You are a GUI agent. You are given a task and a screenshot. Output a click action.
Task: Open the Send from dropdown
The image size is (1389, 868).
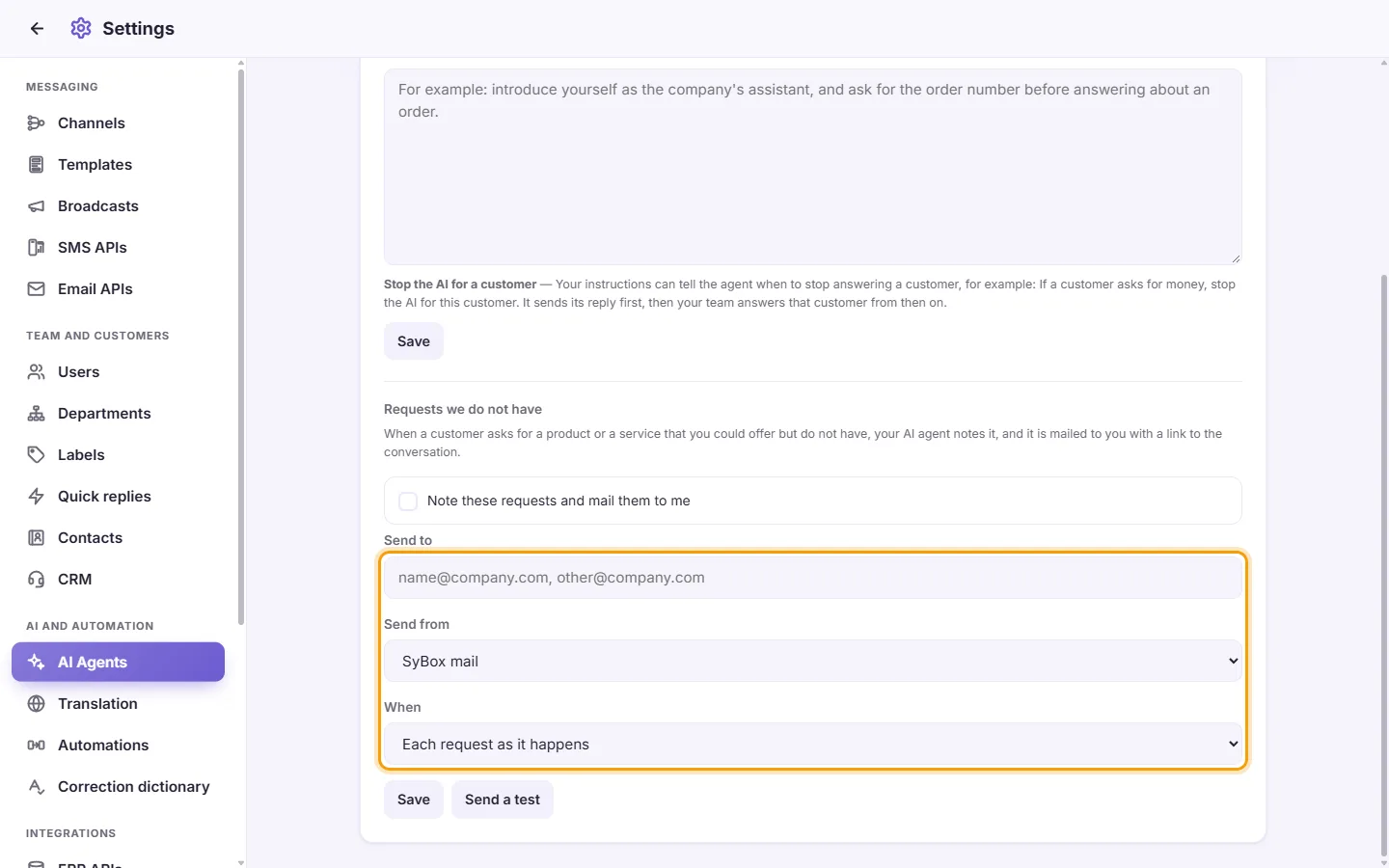pos(812,662)
